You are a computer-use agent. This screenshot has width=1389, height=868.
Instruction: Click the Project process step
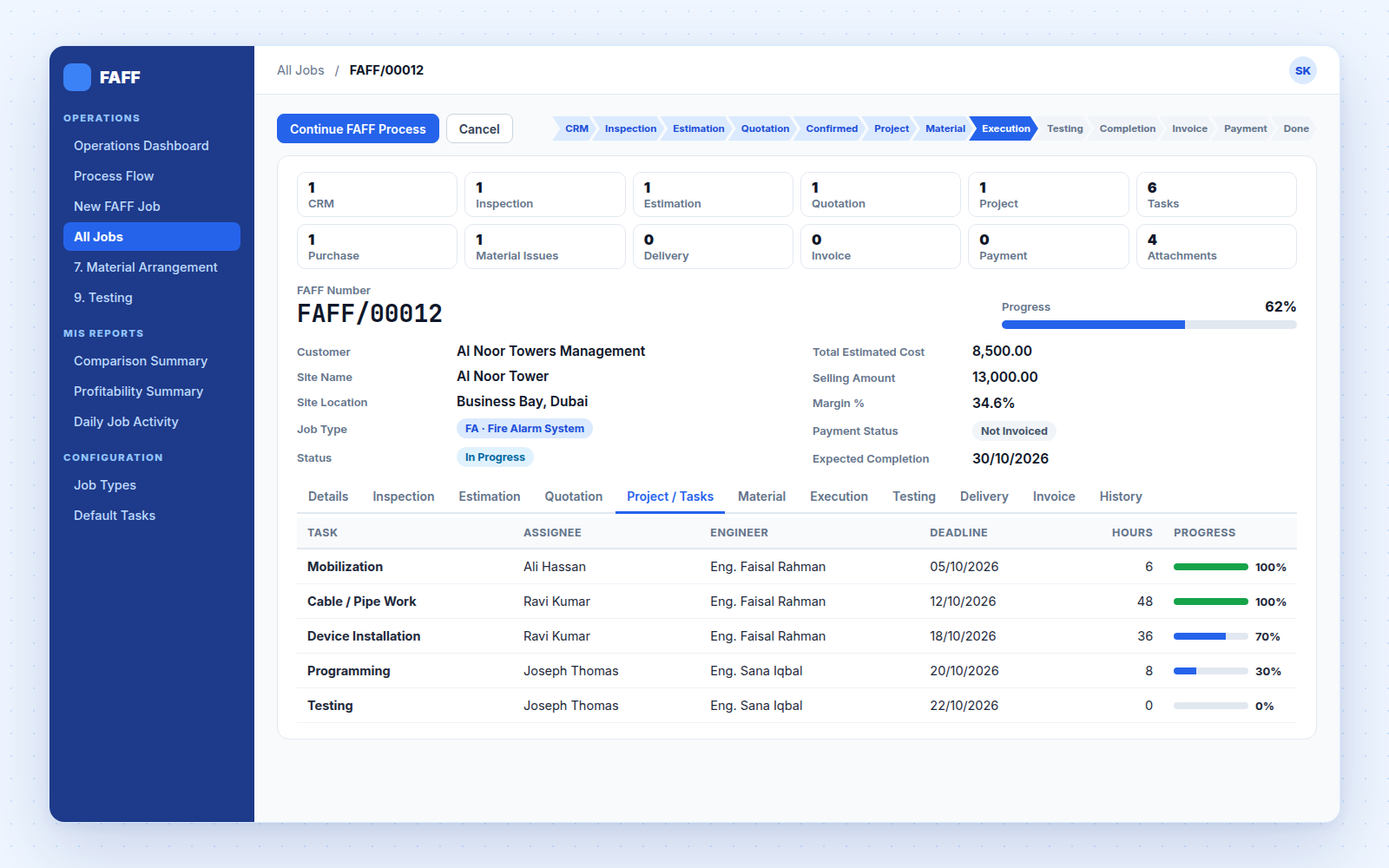tap(892, 128)
